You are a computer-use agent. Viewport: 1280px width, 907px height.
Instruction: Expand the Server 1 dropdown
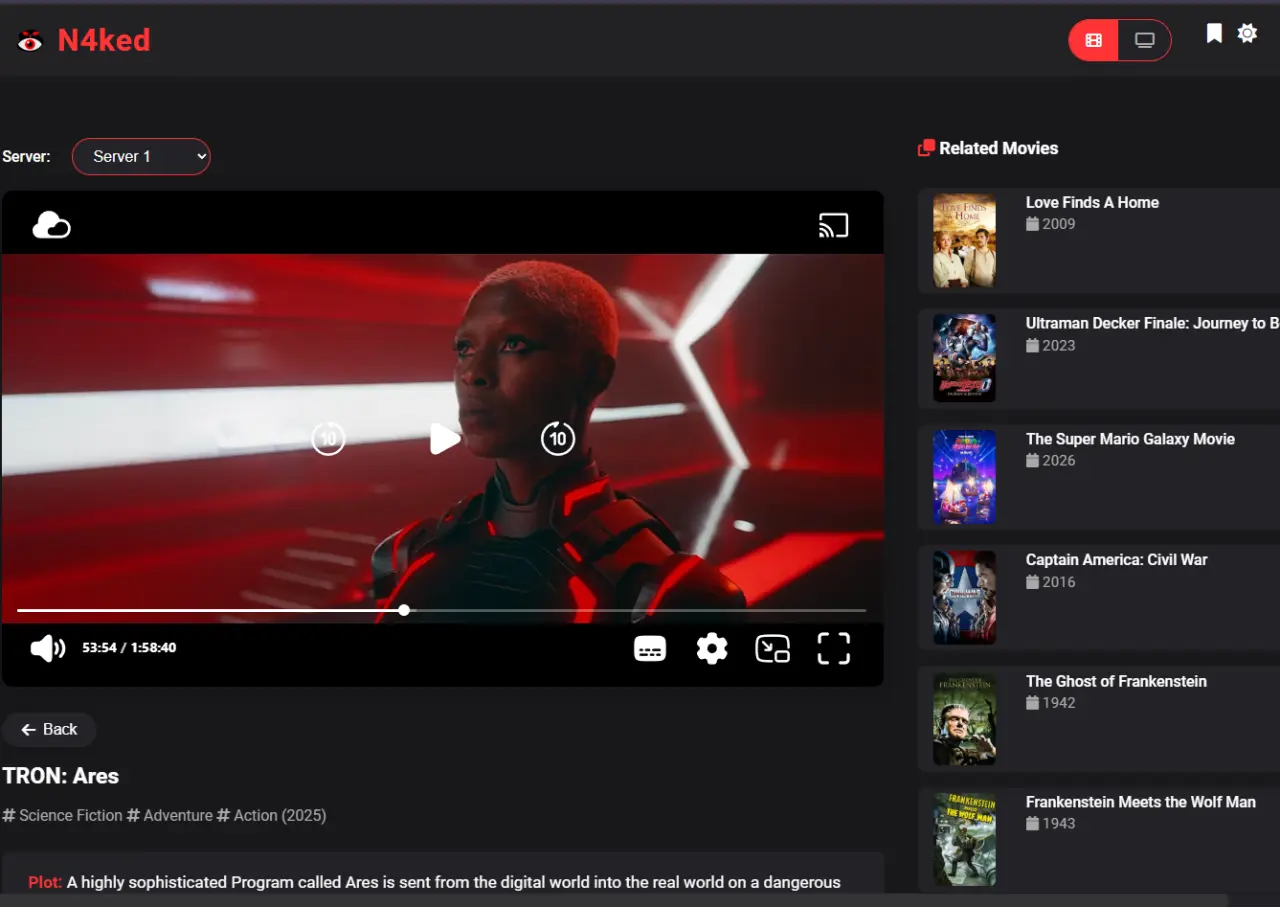click(x=141, y=156)
